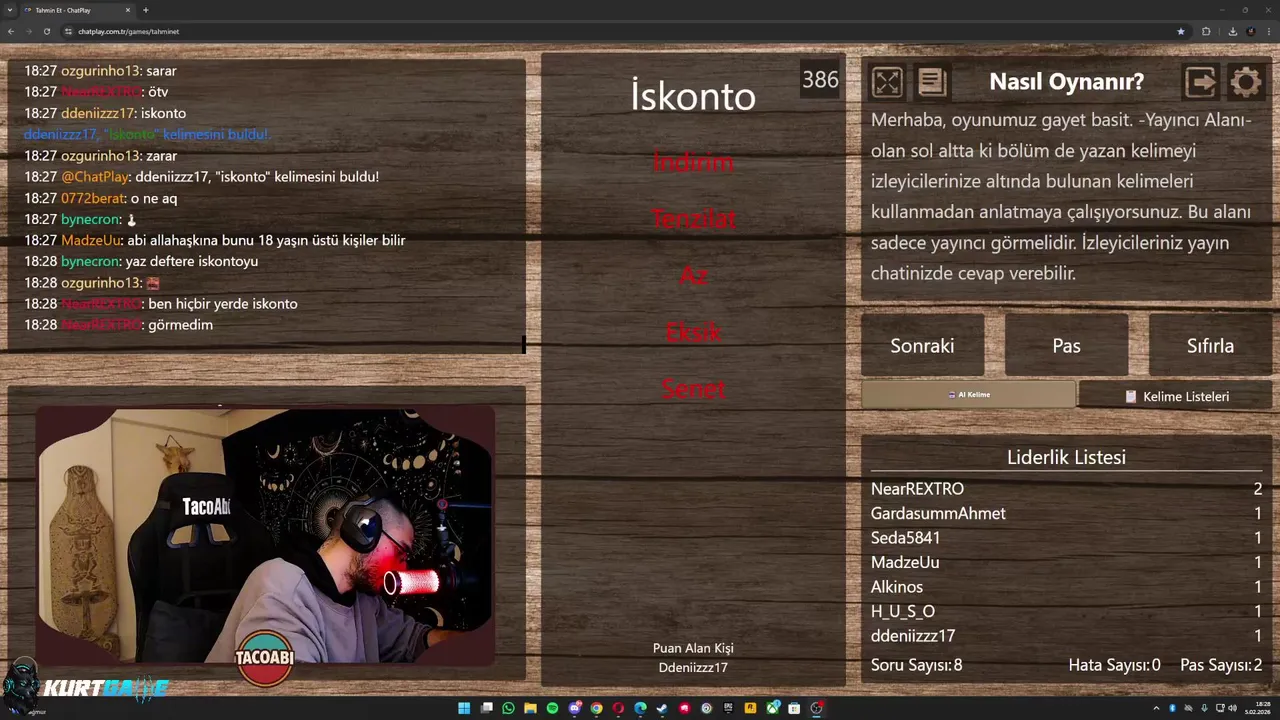
Task: Click the Sıfırla button
Action: (x=1210, y=345)
